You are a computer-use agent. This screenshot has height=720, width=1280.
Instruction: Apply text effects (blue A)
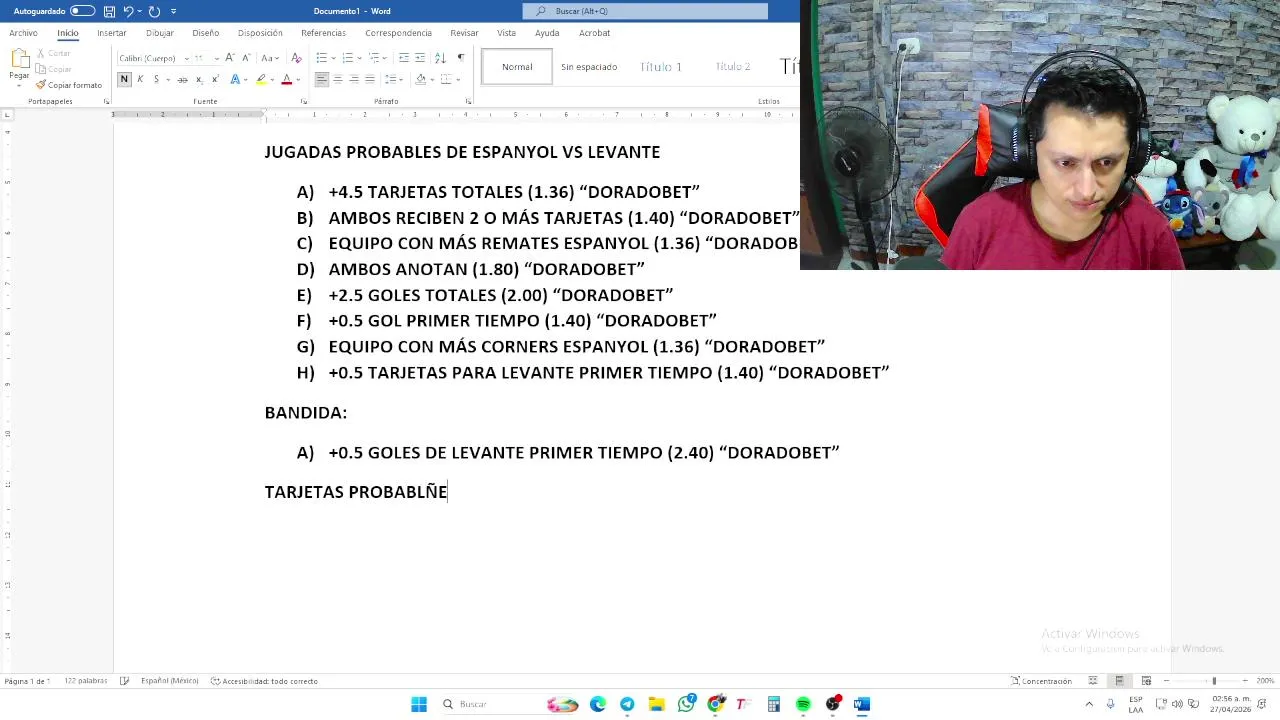[235, 79]
